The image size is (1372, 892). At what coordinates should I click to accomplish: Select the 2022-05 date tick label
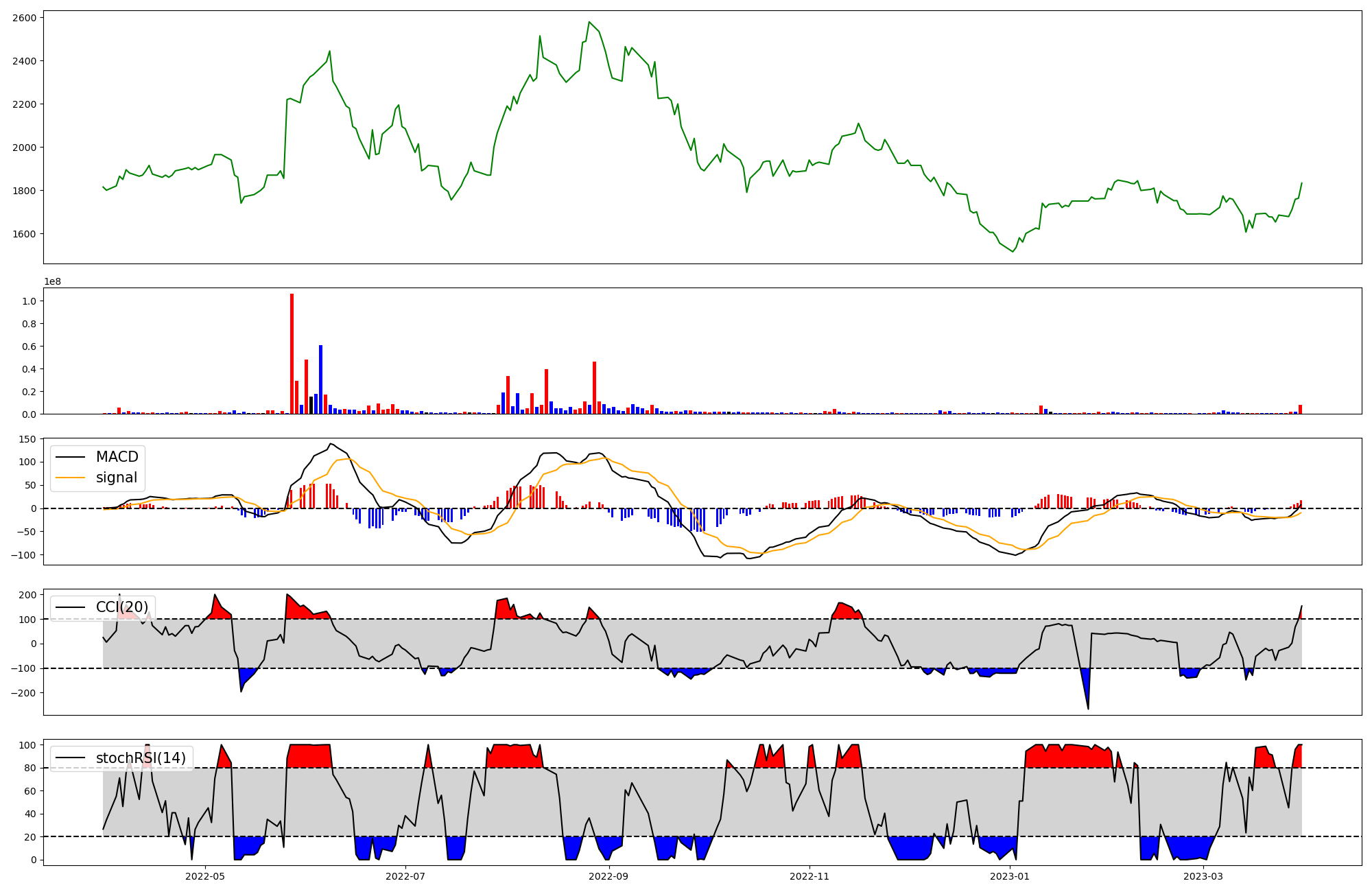coord(205,876)
